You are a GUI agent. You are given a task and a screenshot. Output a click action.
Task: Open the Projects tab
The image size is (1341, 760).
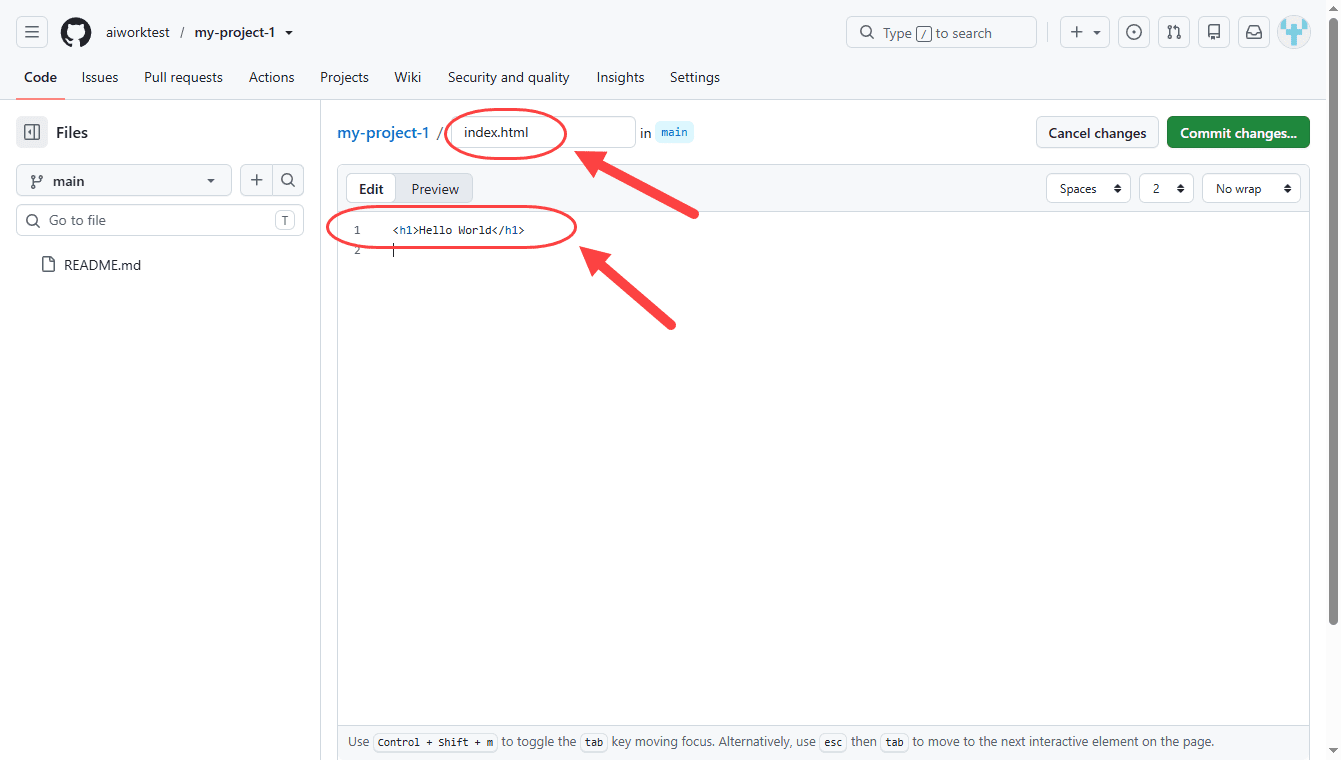[344, 77]
